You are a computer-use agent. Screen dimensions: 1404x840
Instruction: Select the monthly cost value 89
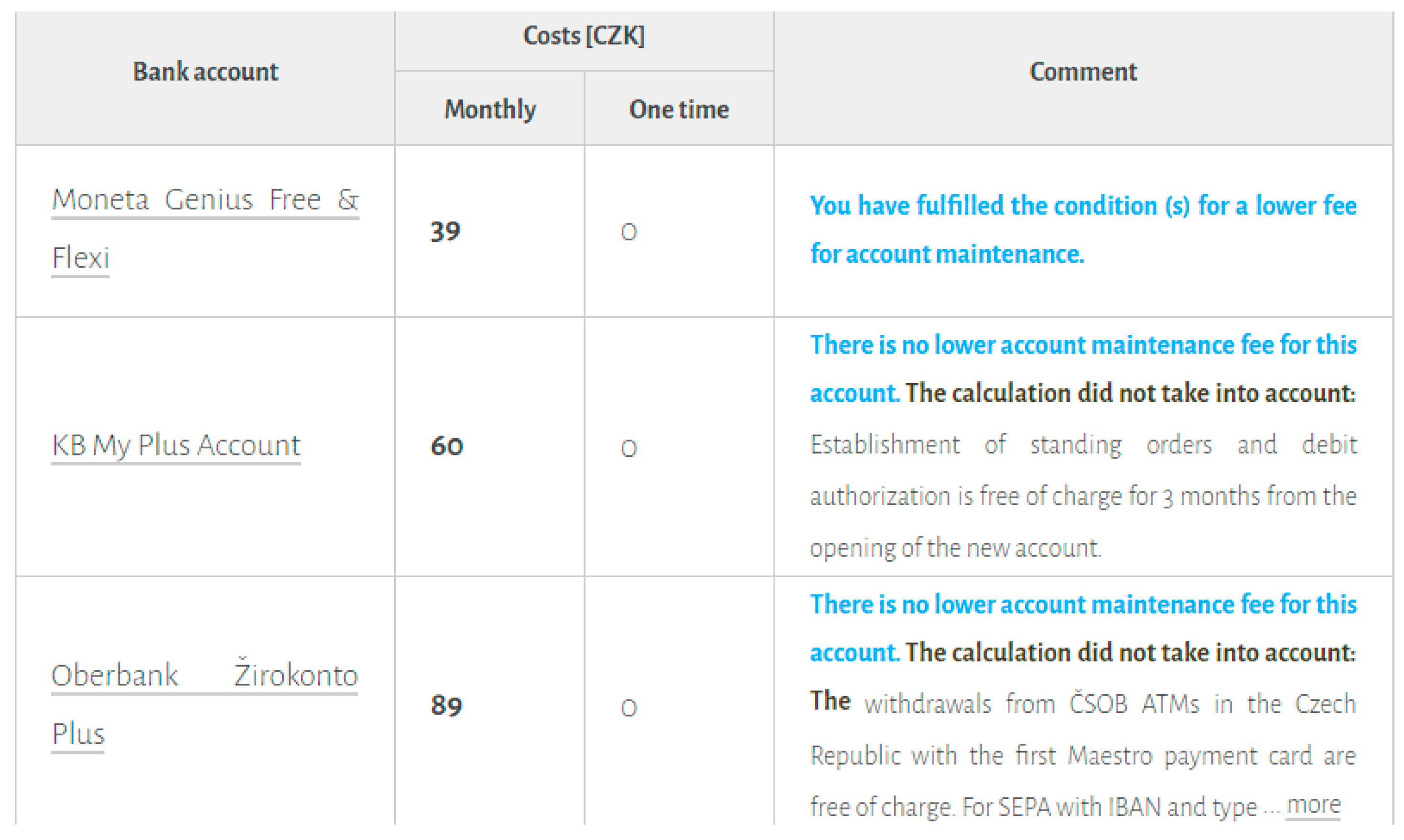pyautogui.click(x=446, y=705)
